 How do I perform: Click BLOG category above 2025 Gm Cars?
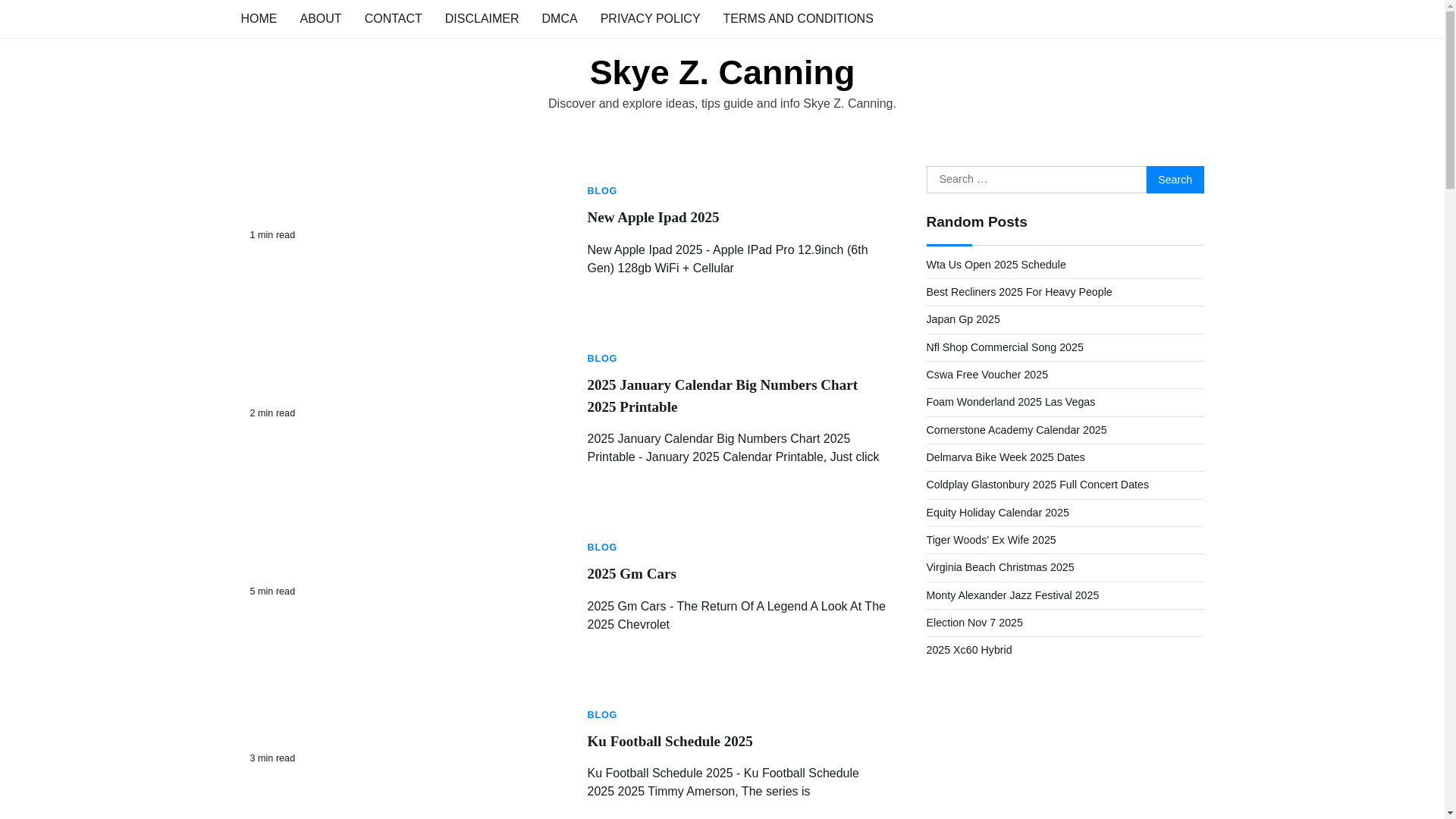pos(602,548)
